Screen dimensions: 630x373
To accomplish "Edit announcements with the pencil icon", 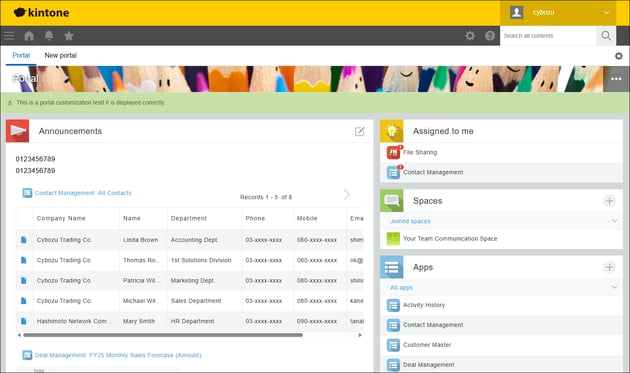I will point(360,131).
